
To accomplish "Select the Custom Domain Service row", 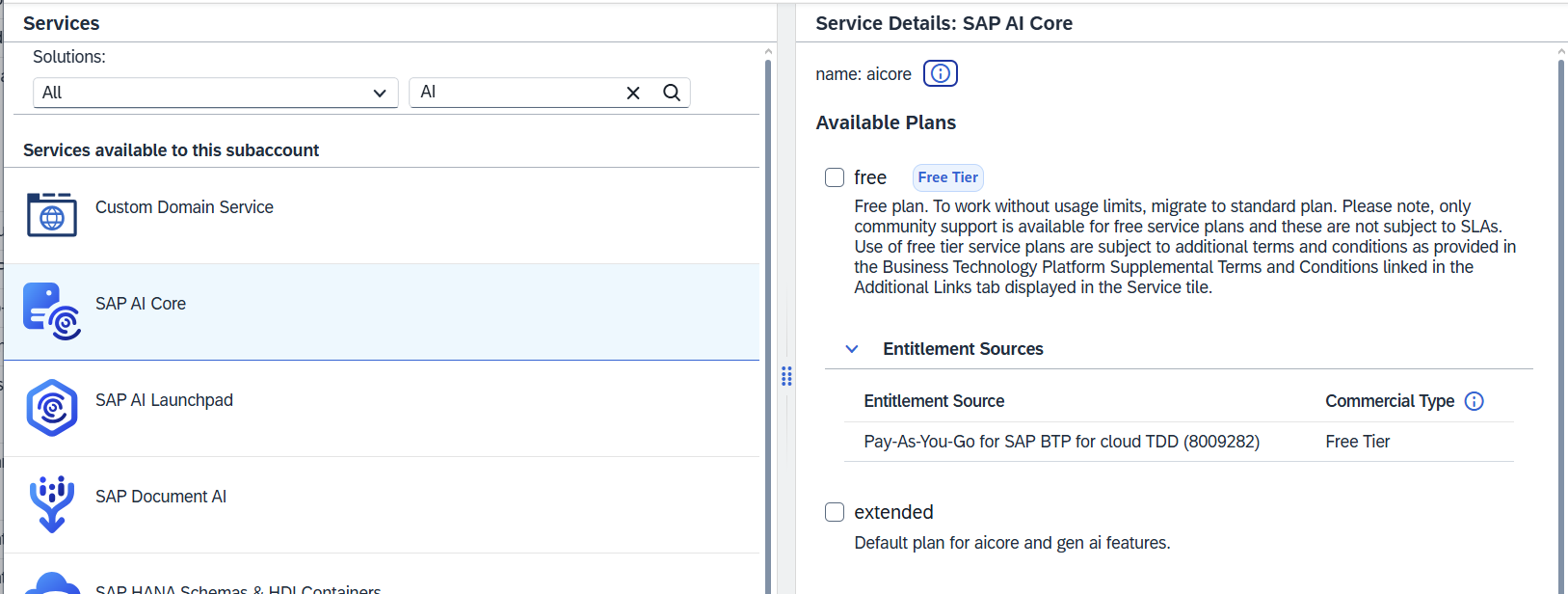I will point(382,216).
